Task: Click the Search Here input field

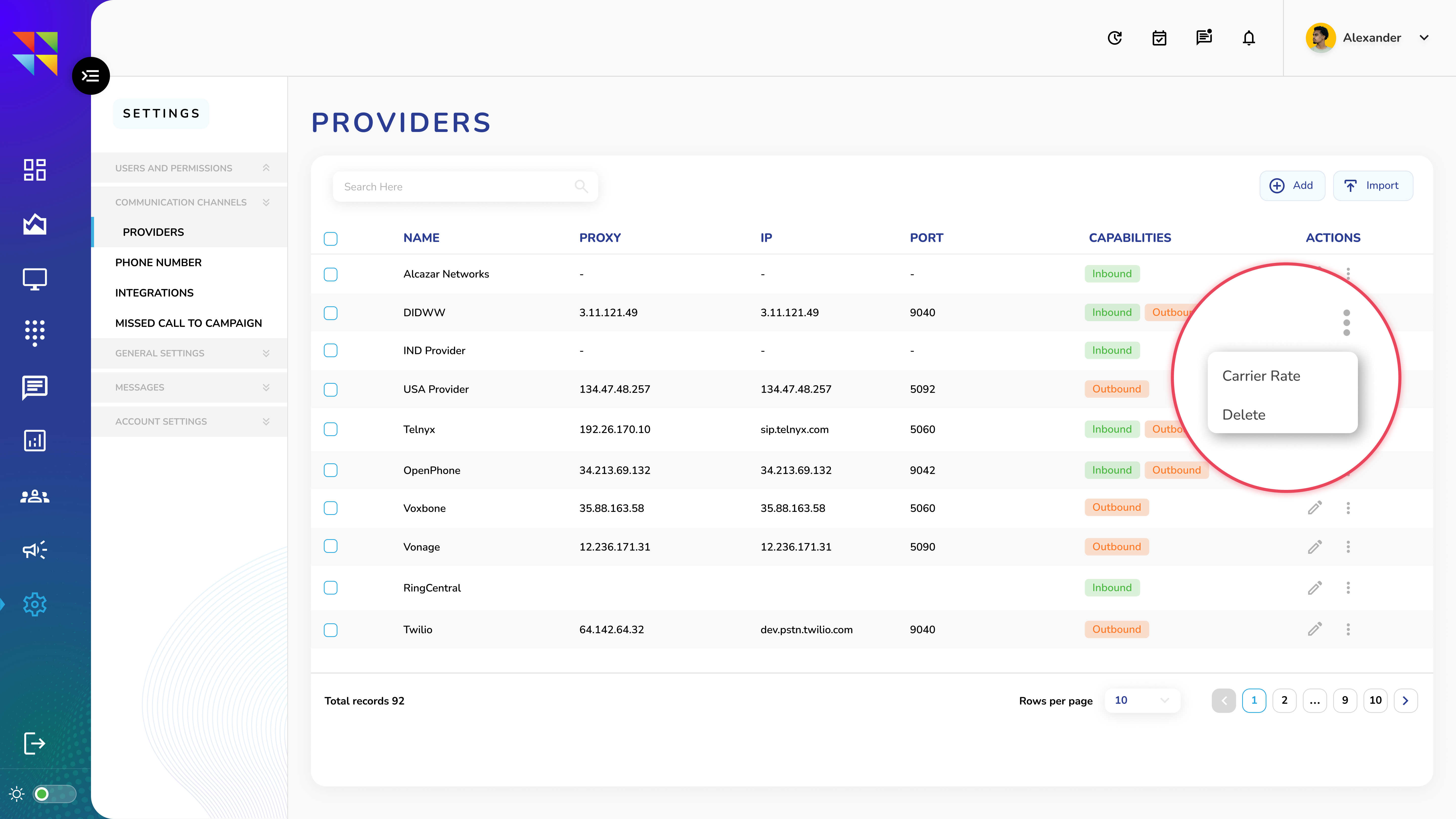Action: (x=465, y=187)
